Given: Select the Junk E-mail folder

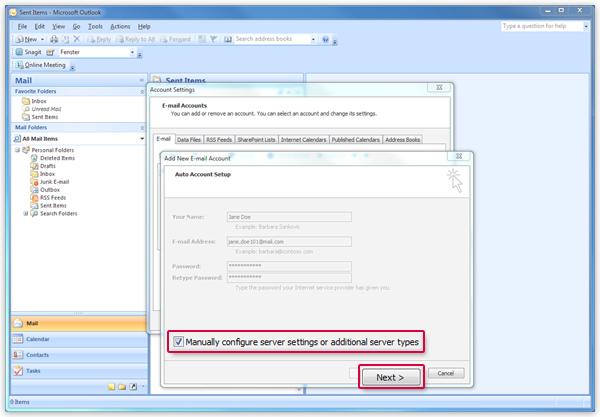Looking at the screenshot, I should 50,182.
